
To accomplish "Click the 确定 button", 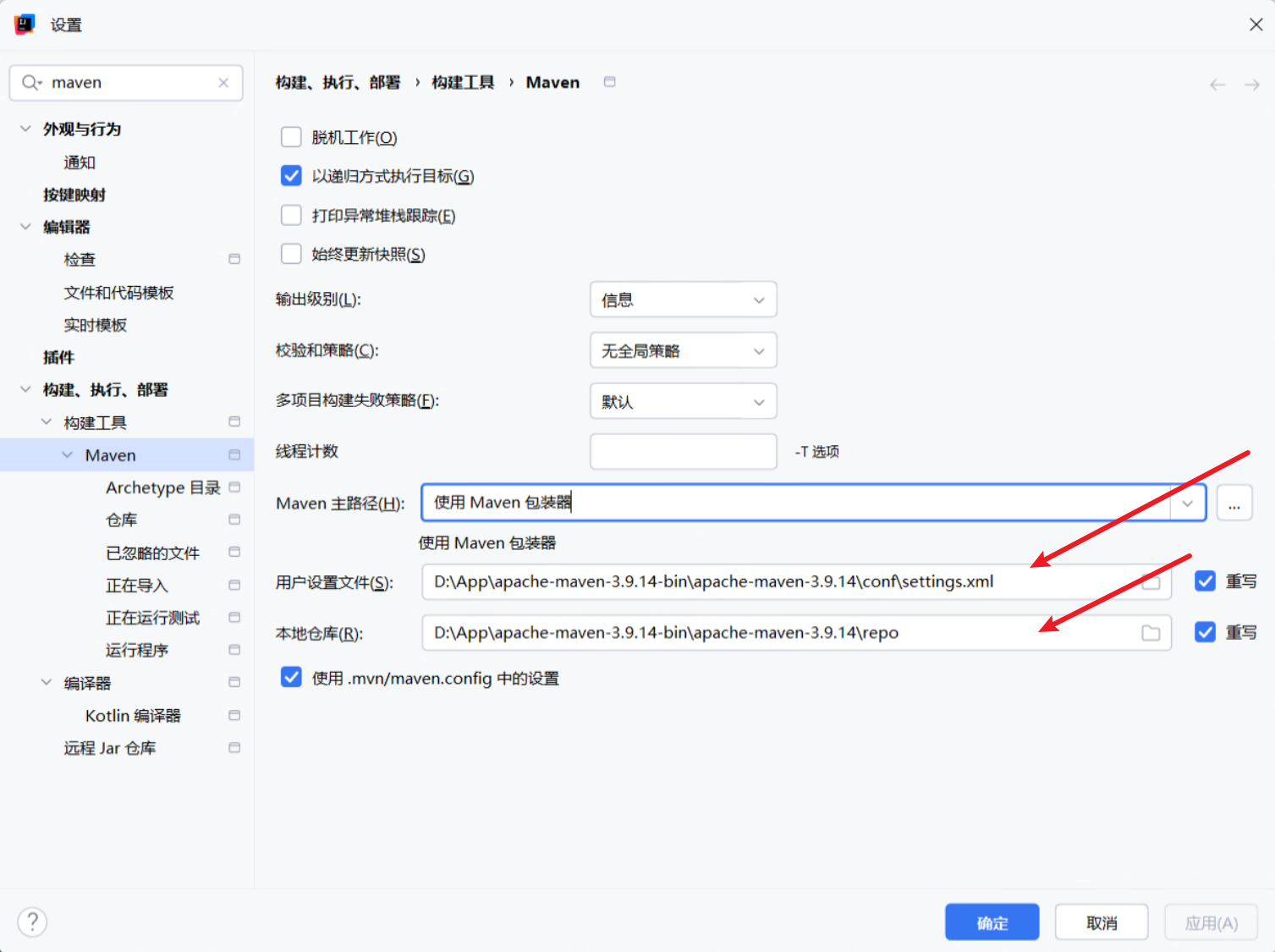I will point(992,922).
